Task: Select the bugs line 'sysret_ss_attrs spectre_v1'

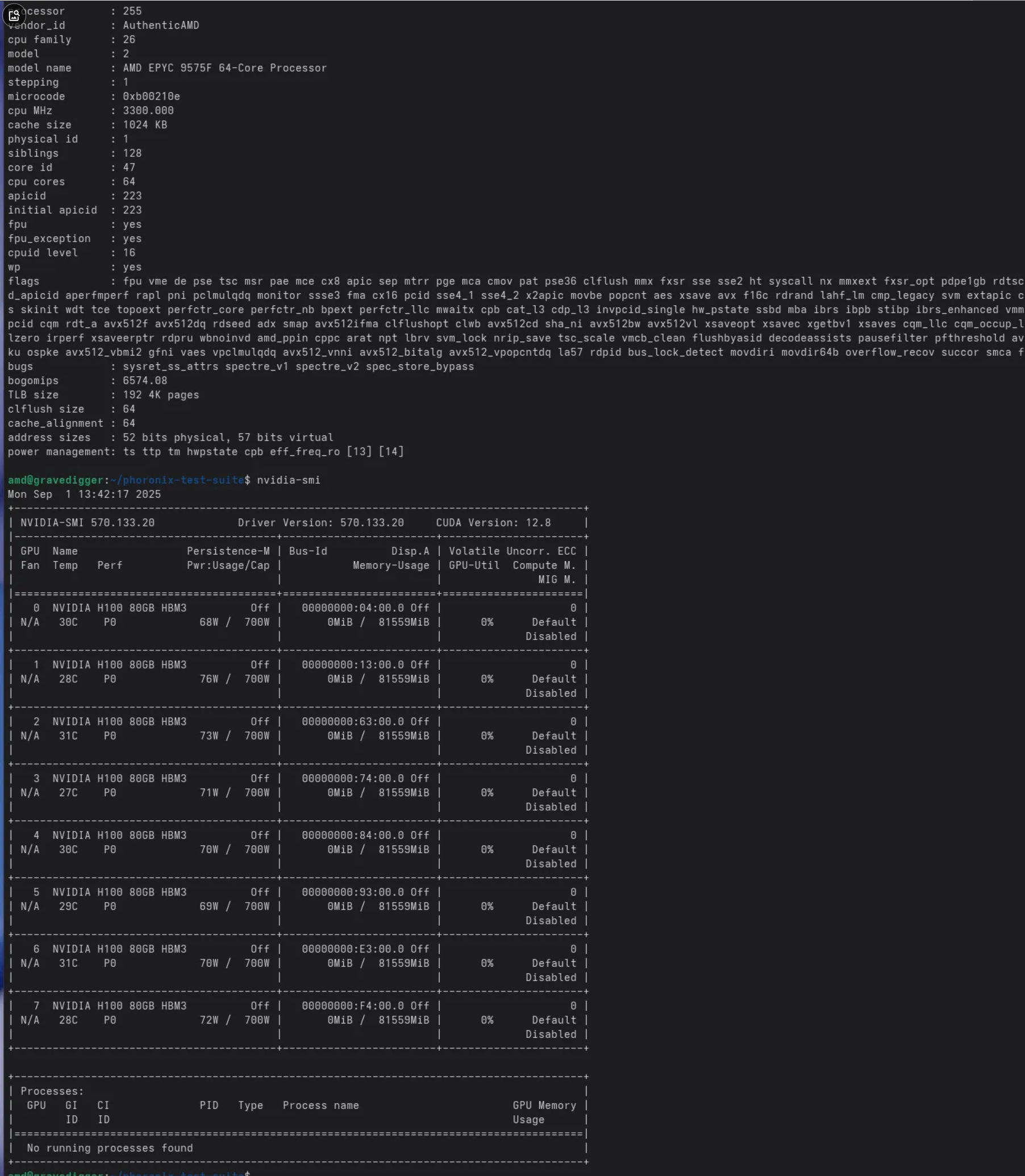Action: point(205,366)
